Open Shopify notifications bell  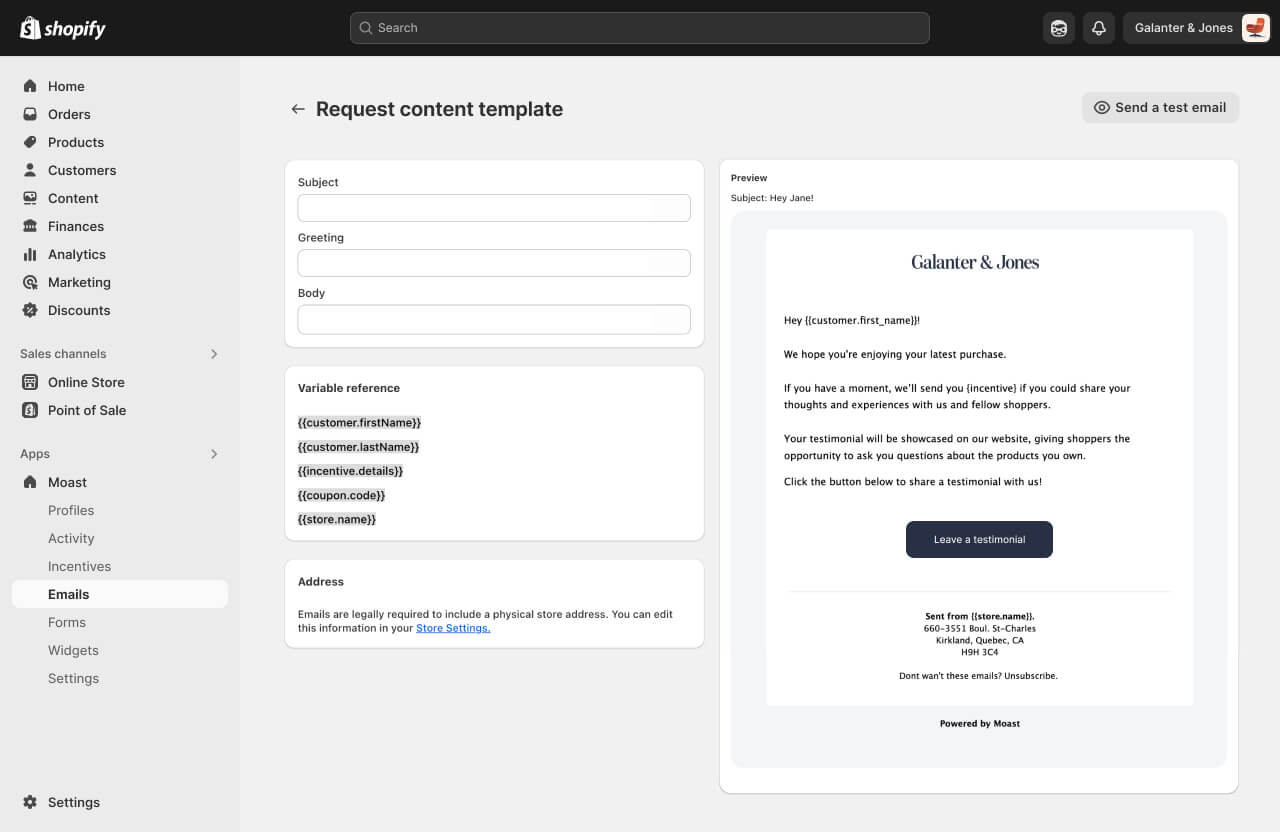pyautogui.click(x=1099, y=28)
